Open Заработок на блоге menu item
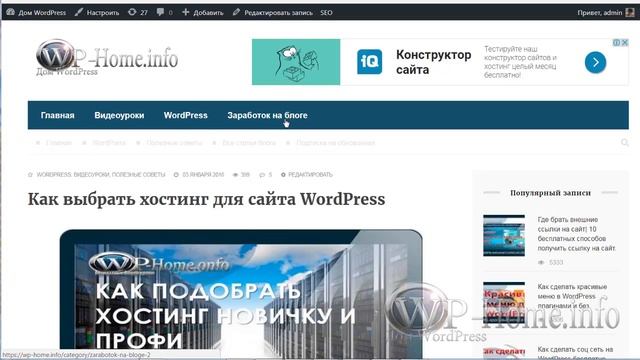 point(267,115)
